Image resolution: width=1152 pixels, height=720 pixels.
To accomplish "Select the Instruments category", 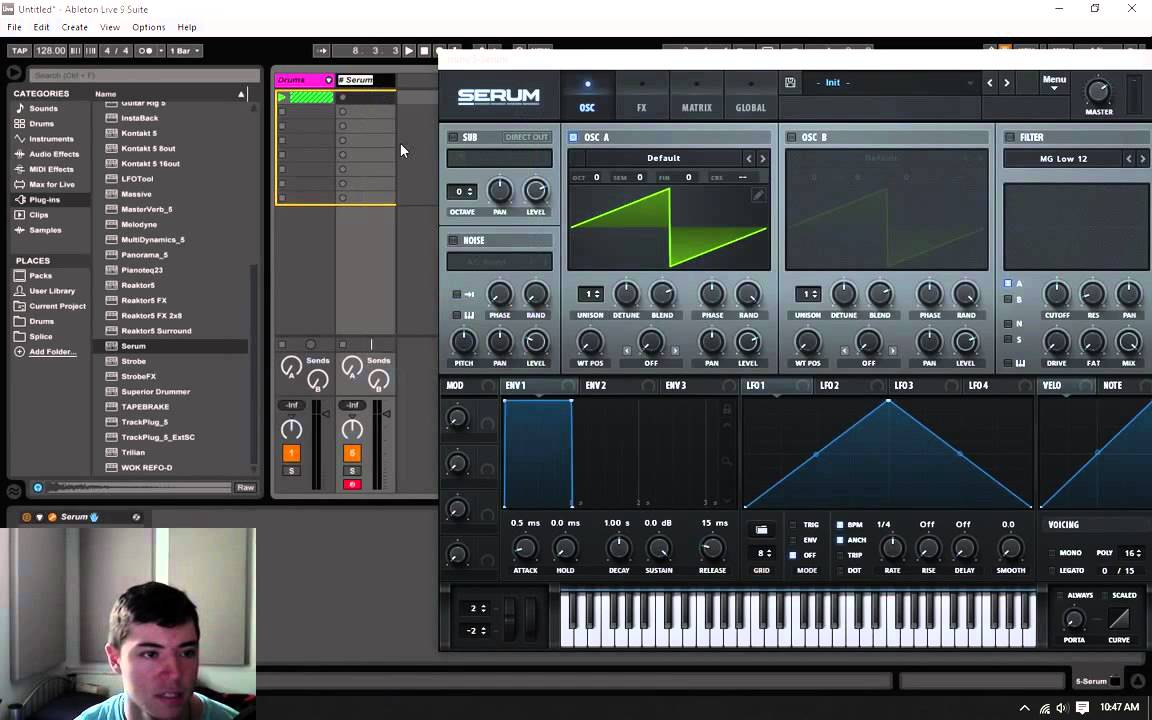I will pyautogui.click(x=51, y=139).
